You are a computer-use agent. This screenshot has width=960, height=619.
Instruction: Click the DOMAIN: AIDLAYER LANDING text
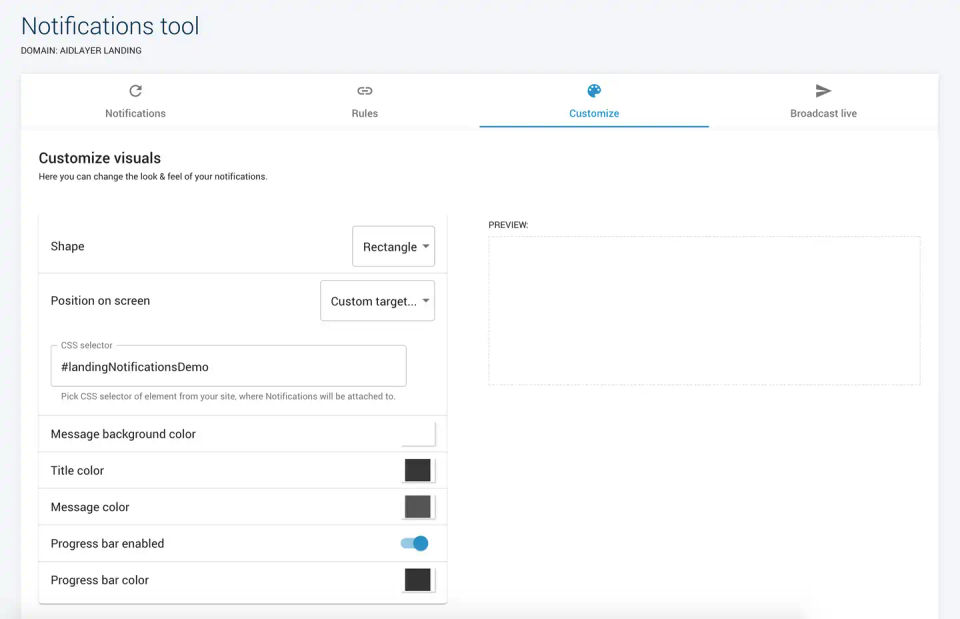tap(81, 50)
